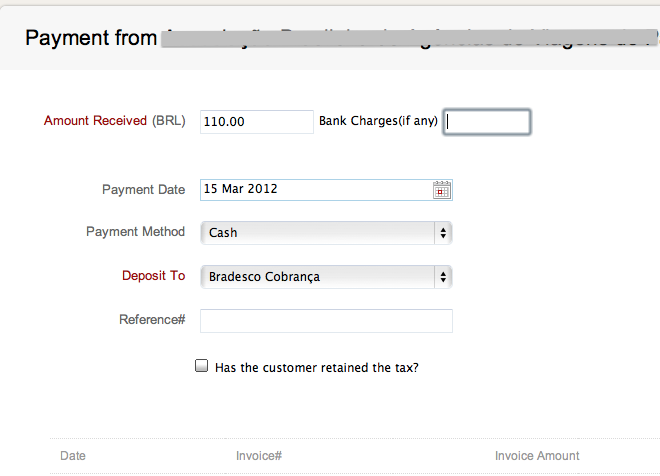Select the Payment Date field 15 Mar 2012
The height and width of the screenshot is (476, 660).
coord(315,189)
